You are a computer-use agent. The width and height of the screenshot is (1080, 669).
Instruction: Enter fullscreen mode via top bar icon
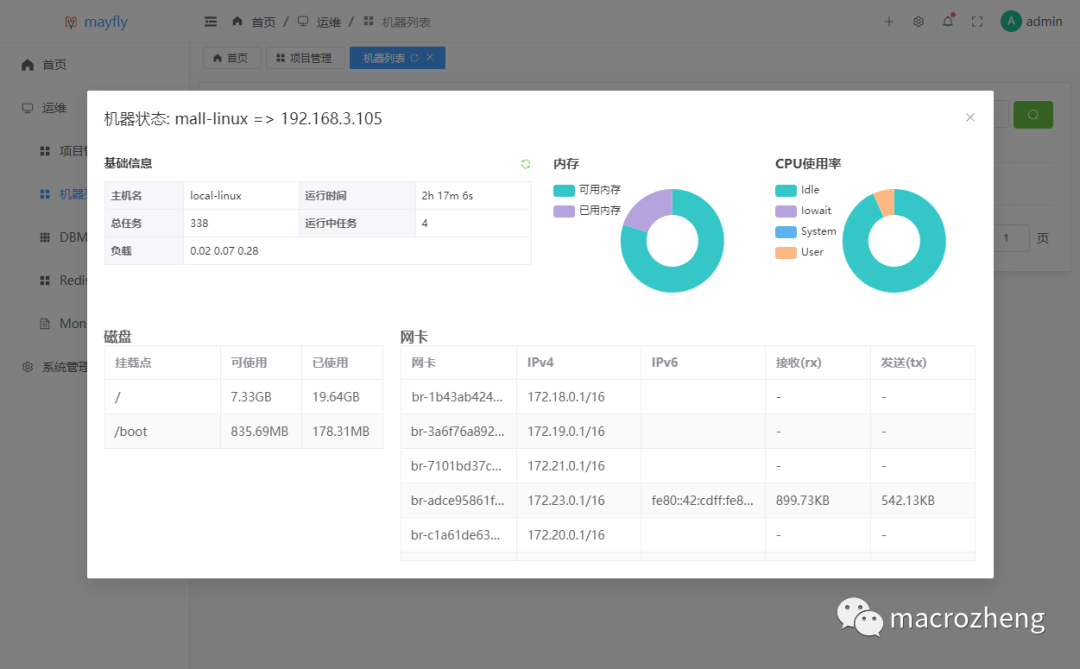coord(976,21)
